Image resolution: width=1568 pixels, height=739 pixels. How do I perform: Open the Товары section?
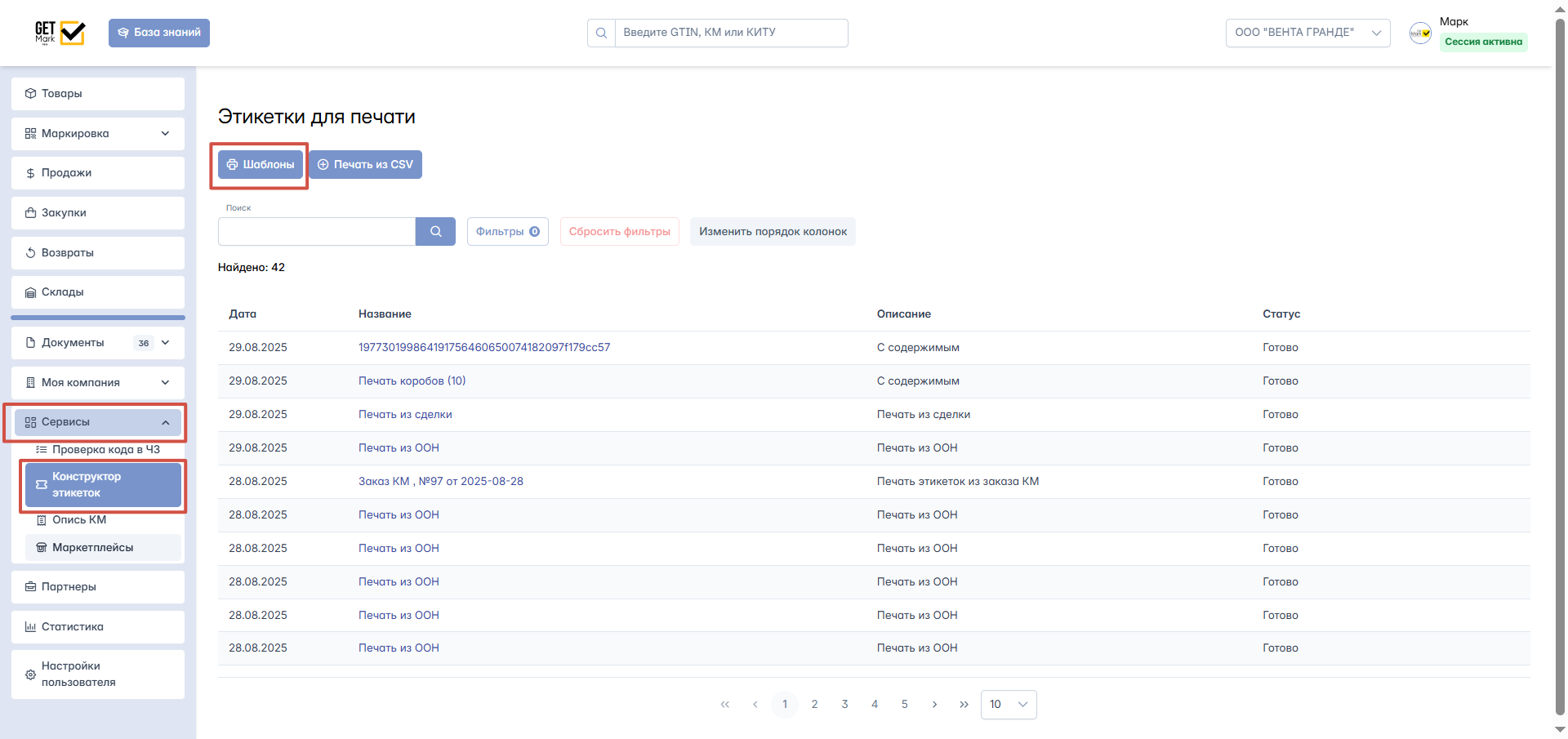pos(98,94)
